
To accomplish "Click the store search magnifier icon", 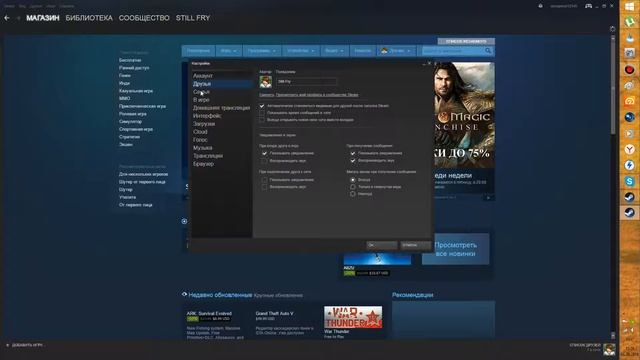I will (488, 51).
